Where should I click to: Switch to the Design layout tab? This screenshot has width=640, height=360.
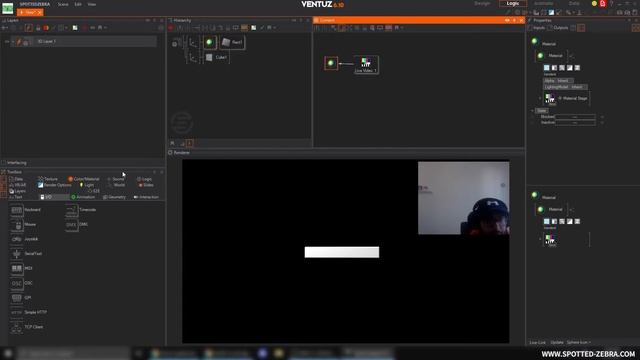pyautogui.click(x=482, y=3)
